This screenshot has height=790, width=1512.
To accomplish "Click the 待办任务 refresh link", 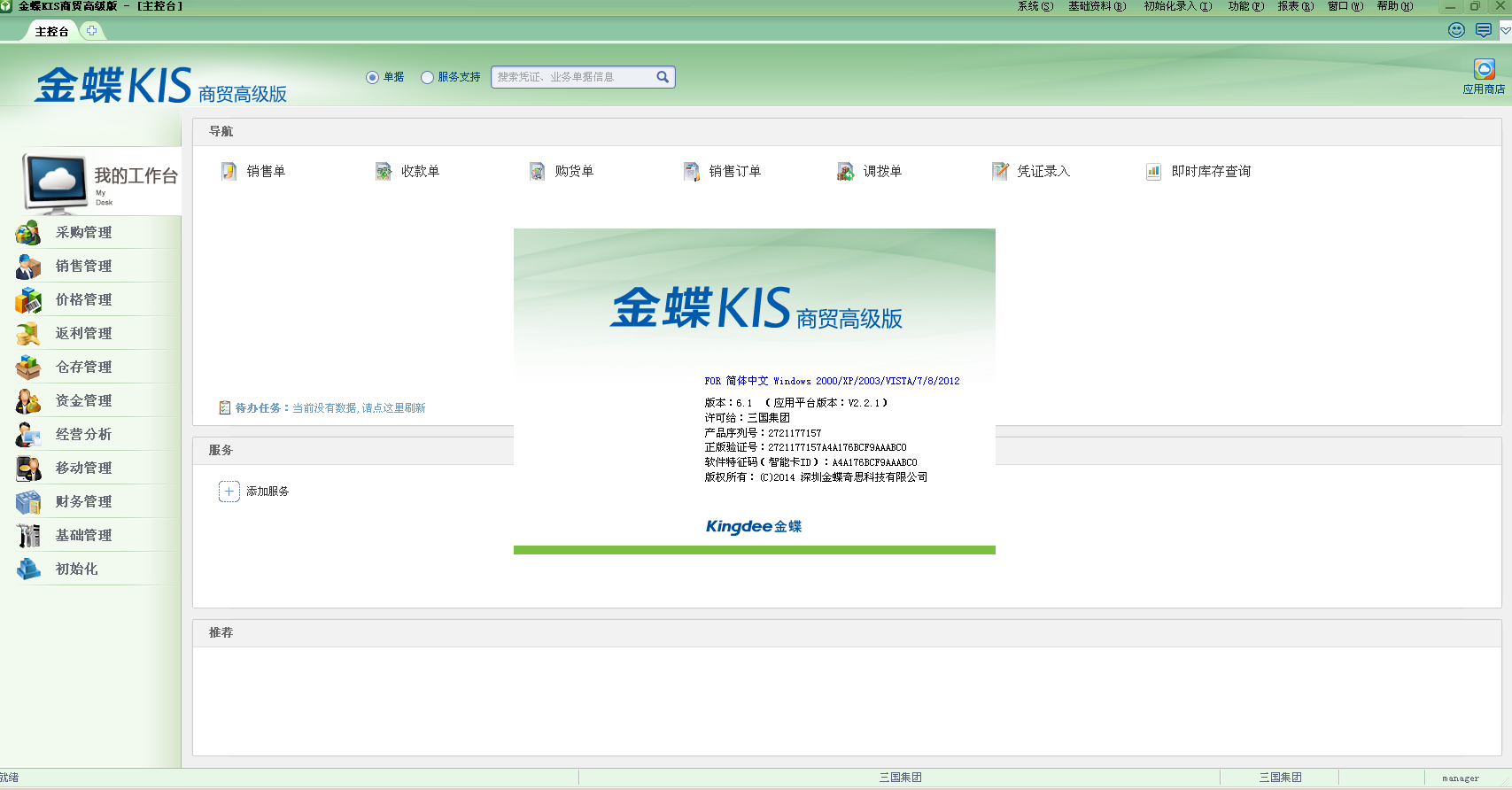I will 359,408.
